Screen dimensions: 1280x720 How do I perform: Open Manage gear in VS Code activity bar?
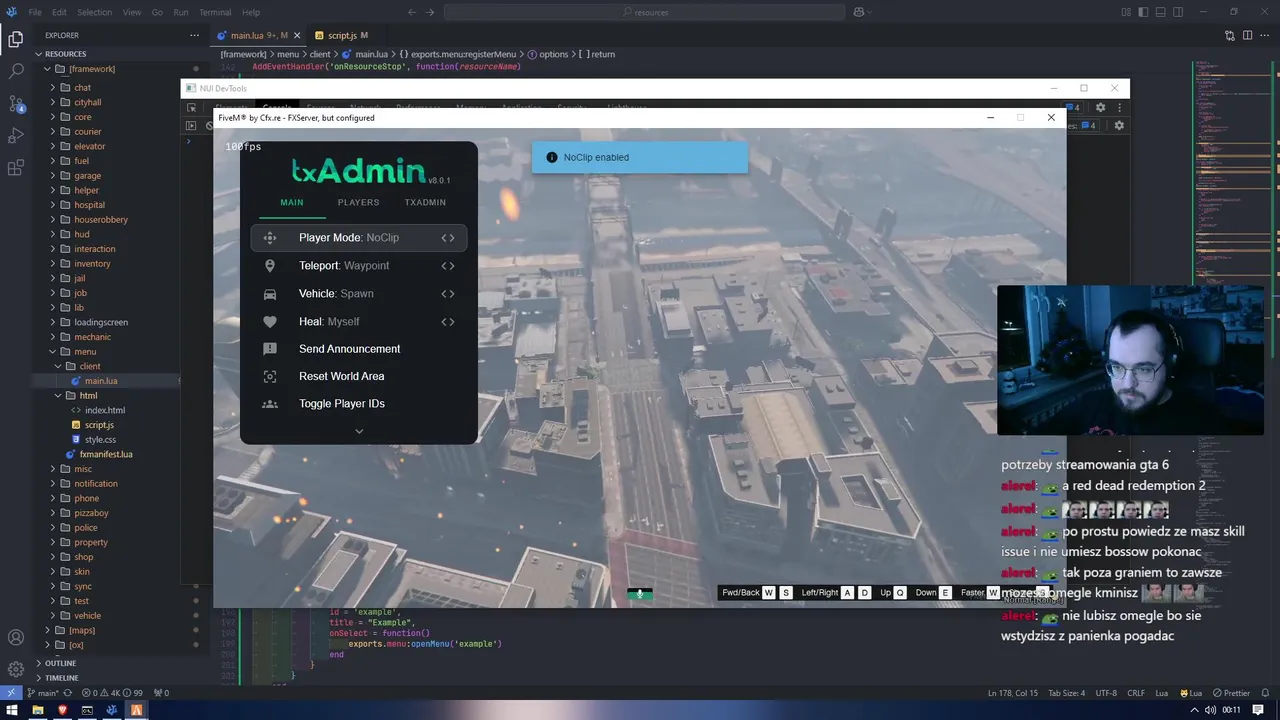[16, 669]
